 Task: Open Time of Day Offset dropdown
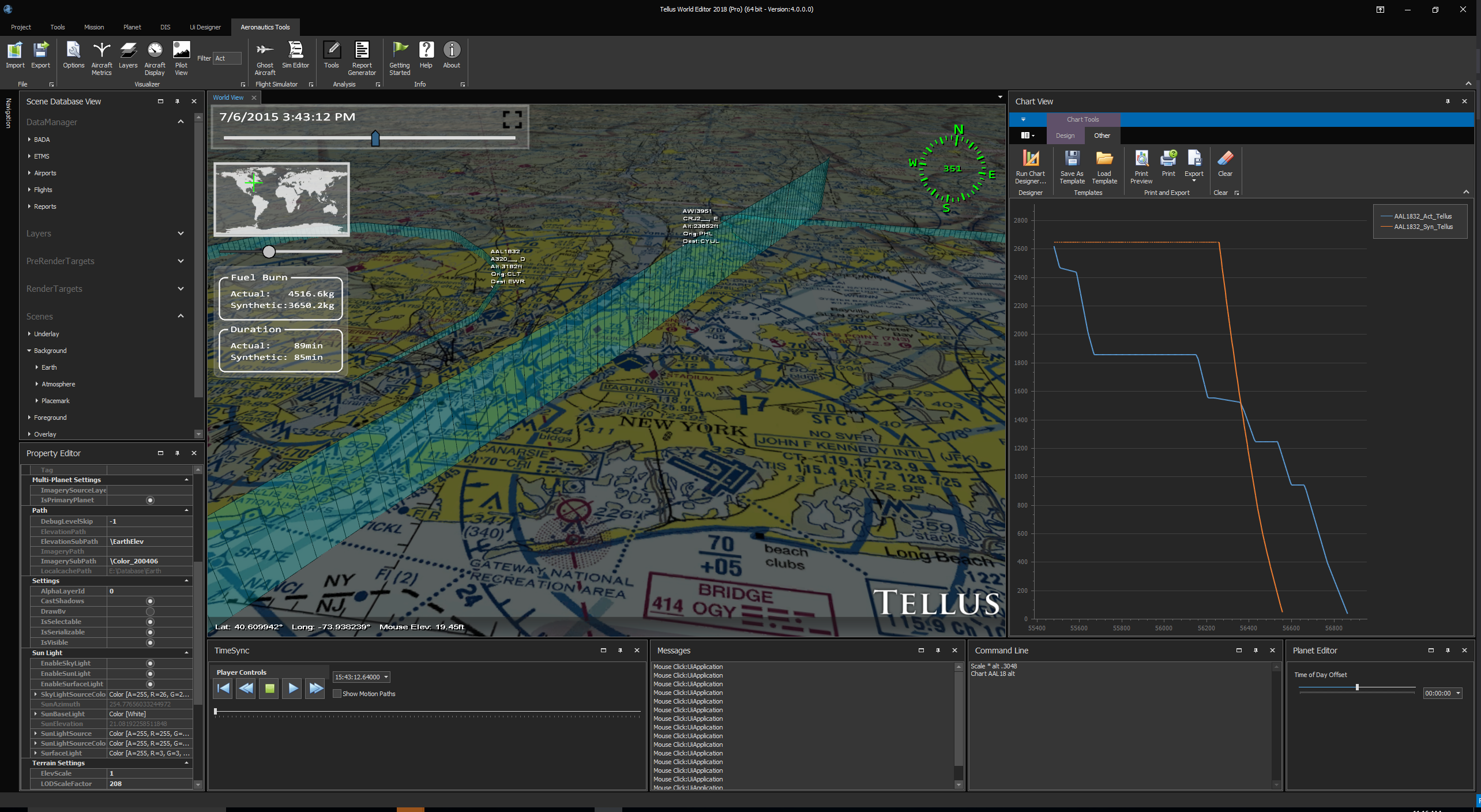point(1458,693)
